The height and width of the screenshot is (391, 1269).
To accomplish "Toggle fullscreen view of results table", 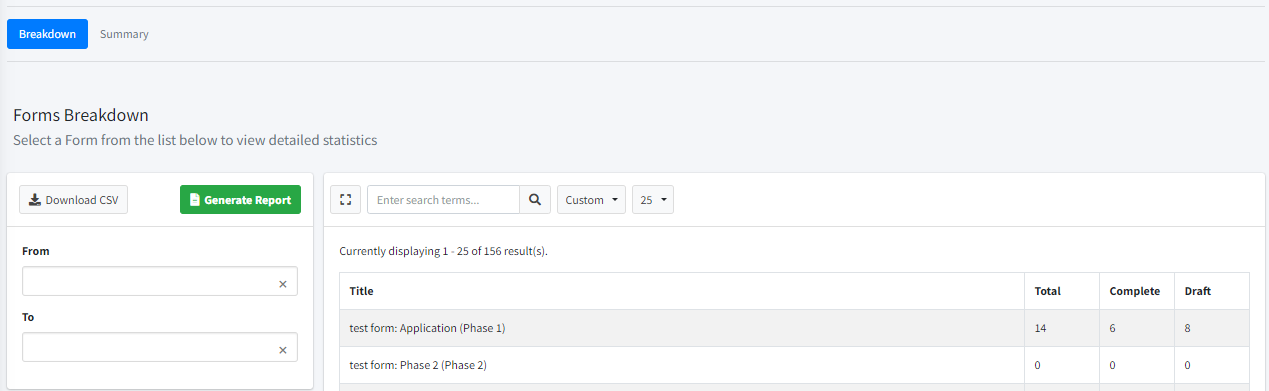I will (x=345, y=200).
